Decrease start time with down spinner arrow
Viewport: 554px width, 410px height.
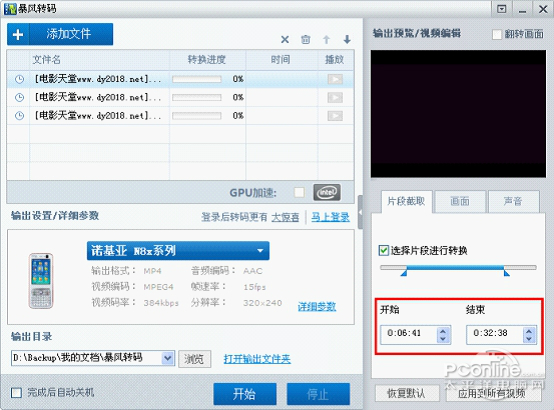tap(443, 339)
